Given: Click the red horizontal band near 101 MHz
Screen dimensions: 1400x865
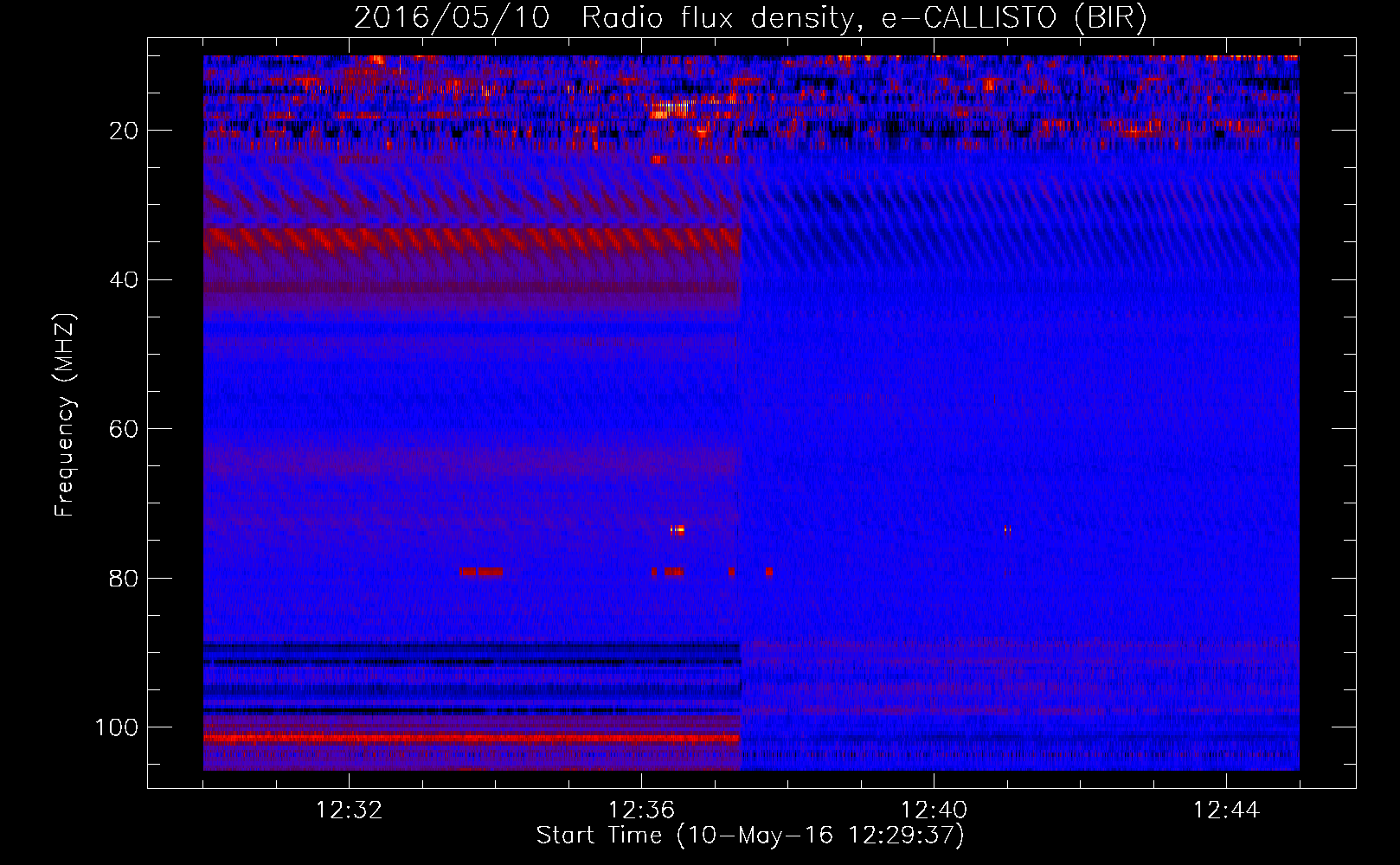Looking at the screenshot, I should pyautogui.click(x=472, y=739).
